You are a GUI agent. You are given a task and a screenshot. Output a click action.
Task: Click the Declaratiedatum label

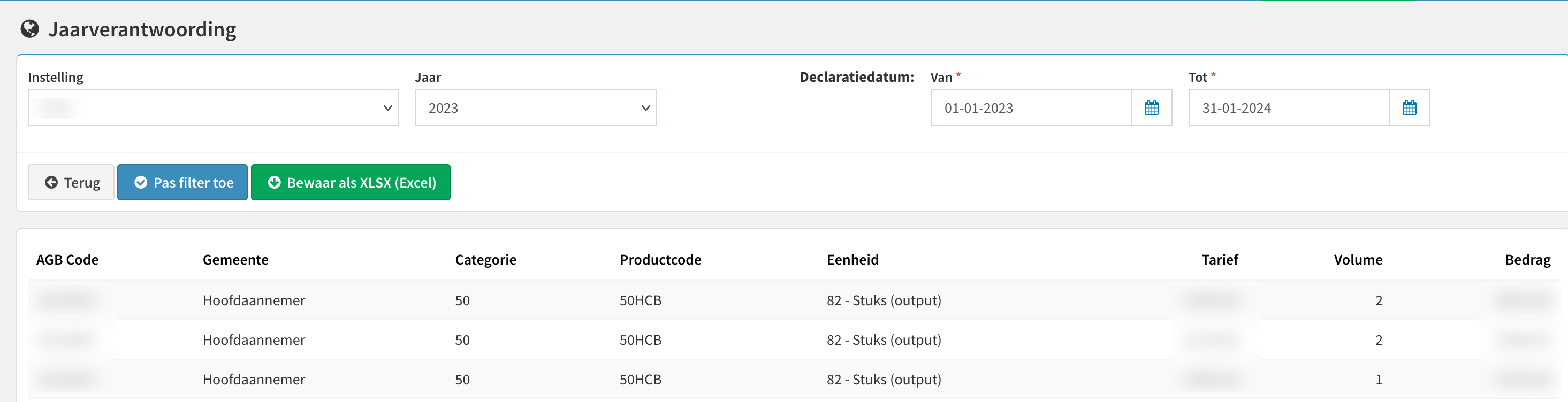[x=856, y=77]
